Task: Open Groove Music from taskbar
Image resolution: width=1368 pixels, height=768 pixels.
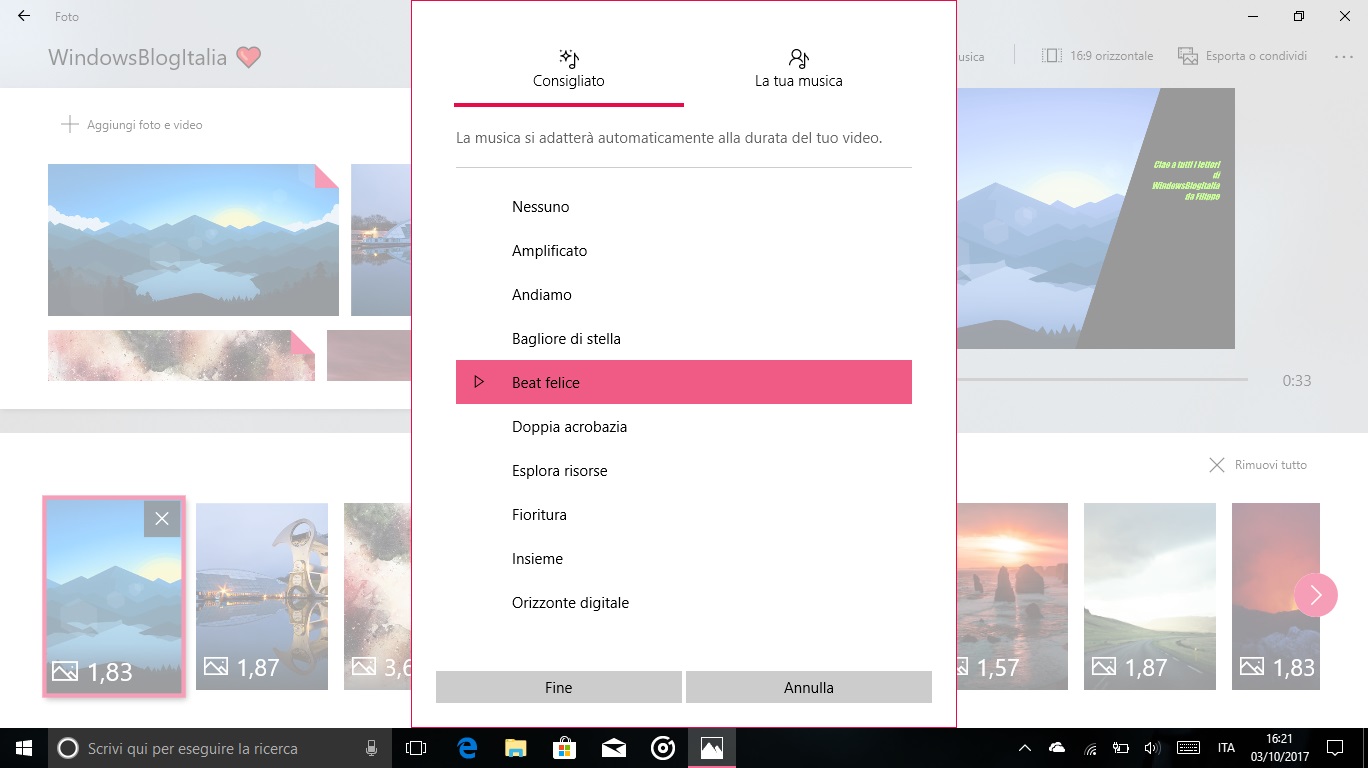Action: coord(662,747)
